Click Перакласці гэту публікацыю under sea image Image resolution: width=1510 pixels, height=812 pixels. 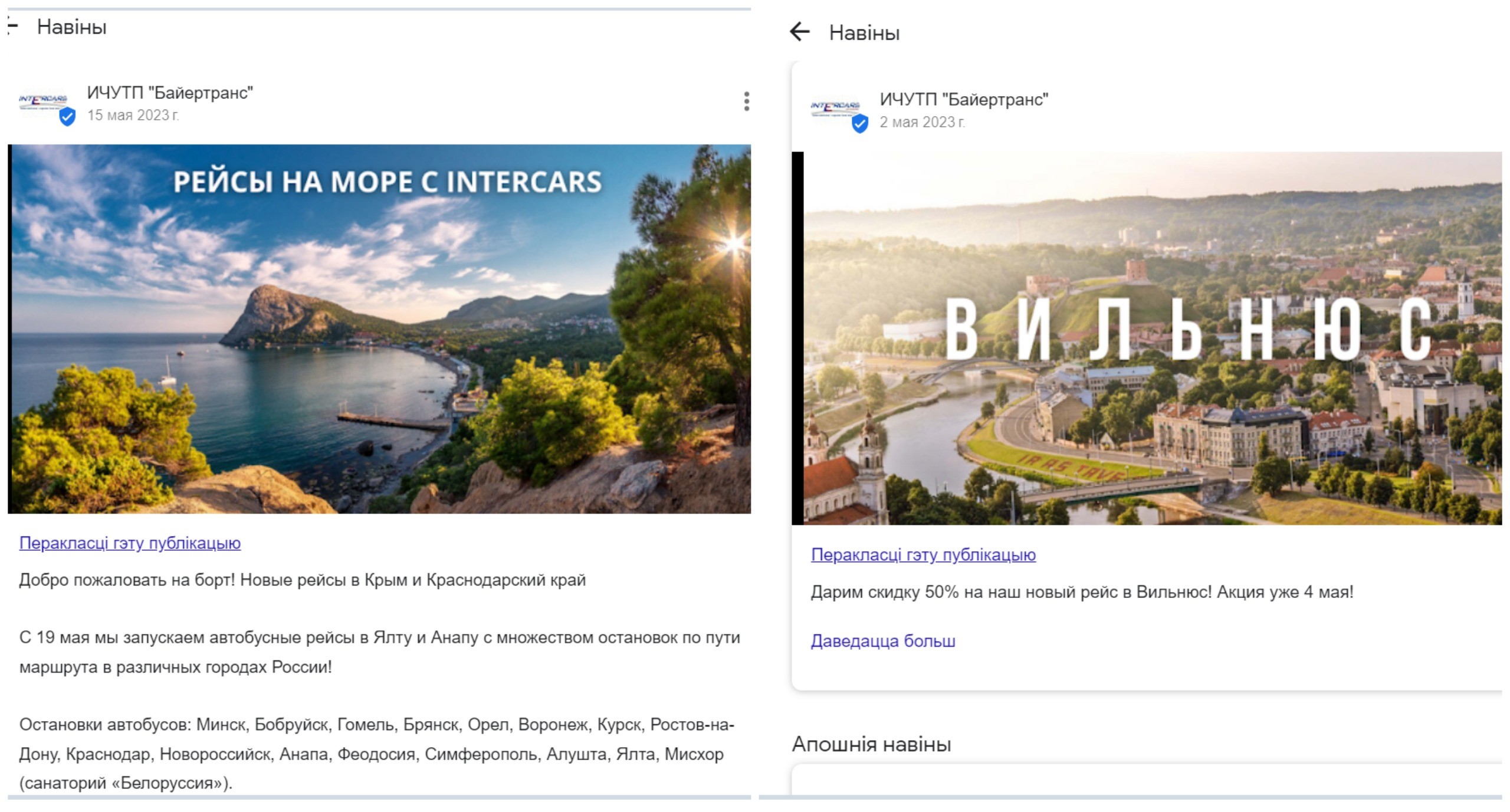[130, 543]
